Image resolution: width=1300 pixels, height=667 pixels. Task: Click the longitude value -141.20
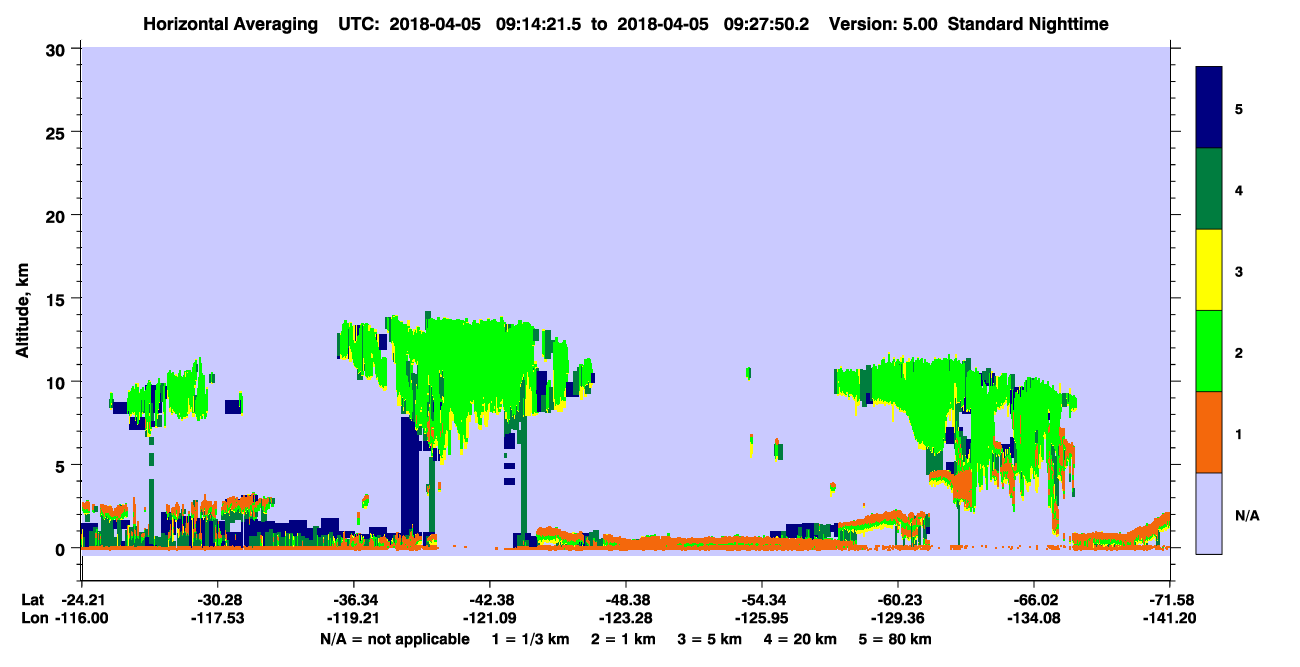pos(1170,618)
